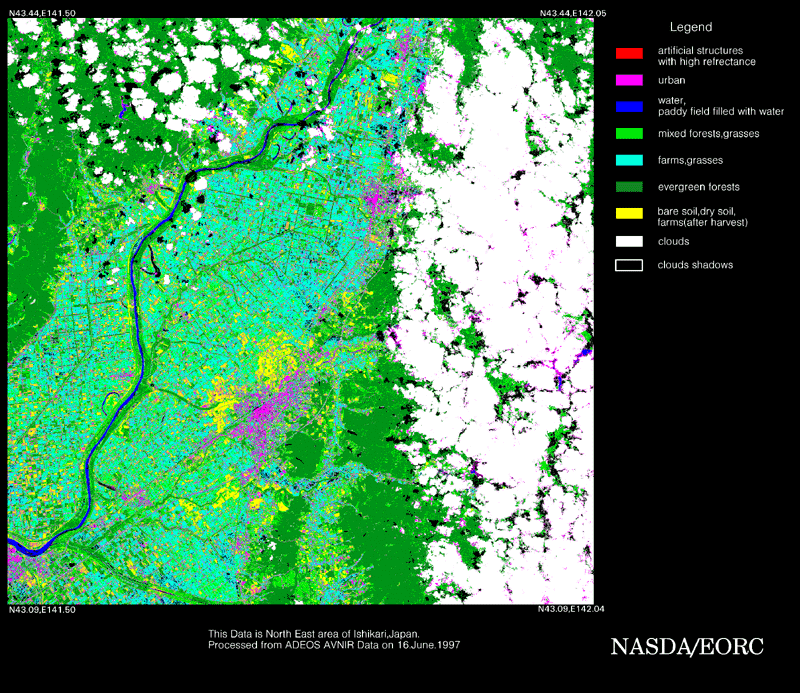Viewport: 800px width, 693px height.
Task: Click the 'N43.09,E141.50' corner coordinate
Action: 42,610
